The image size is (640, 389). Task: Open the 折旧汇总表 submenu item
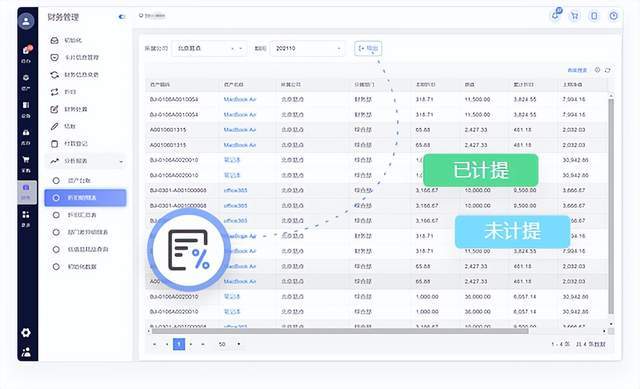(86, 215)
